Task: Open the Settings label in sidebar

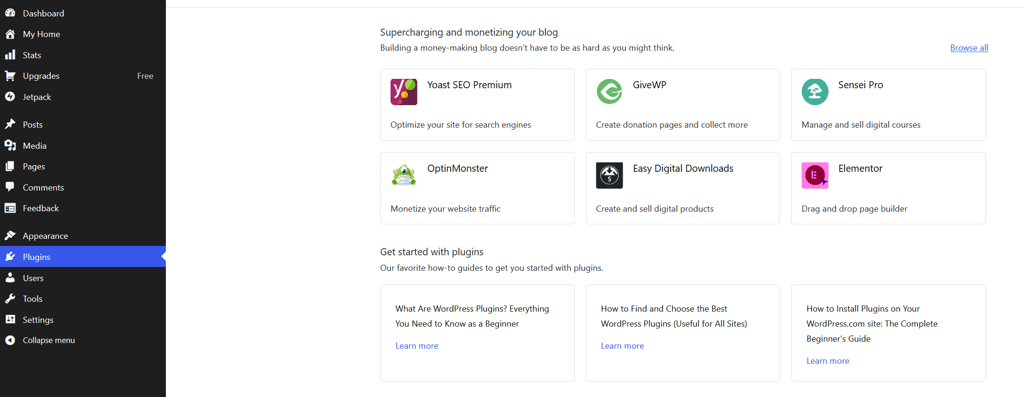Action: tap(38, 320)
